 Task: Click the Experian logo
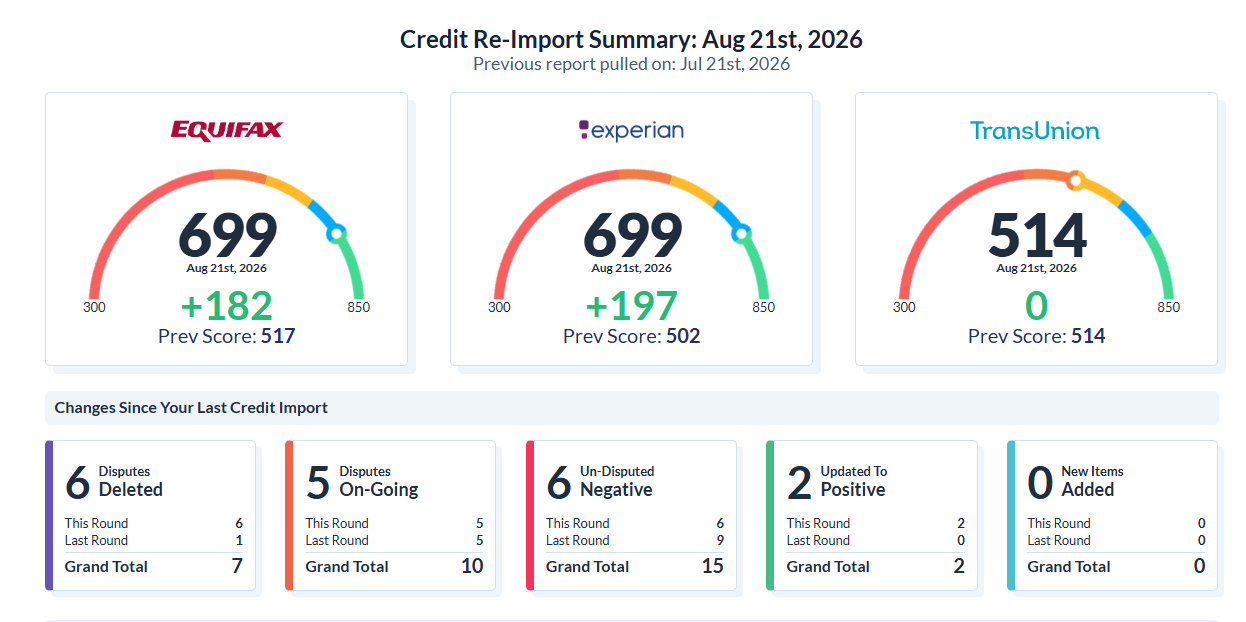point(631,130)
